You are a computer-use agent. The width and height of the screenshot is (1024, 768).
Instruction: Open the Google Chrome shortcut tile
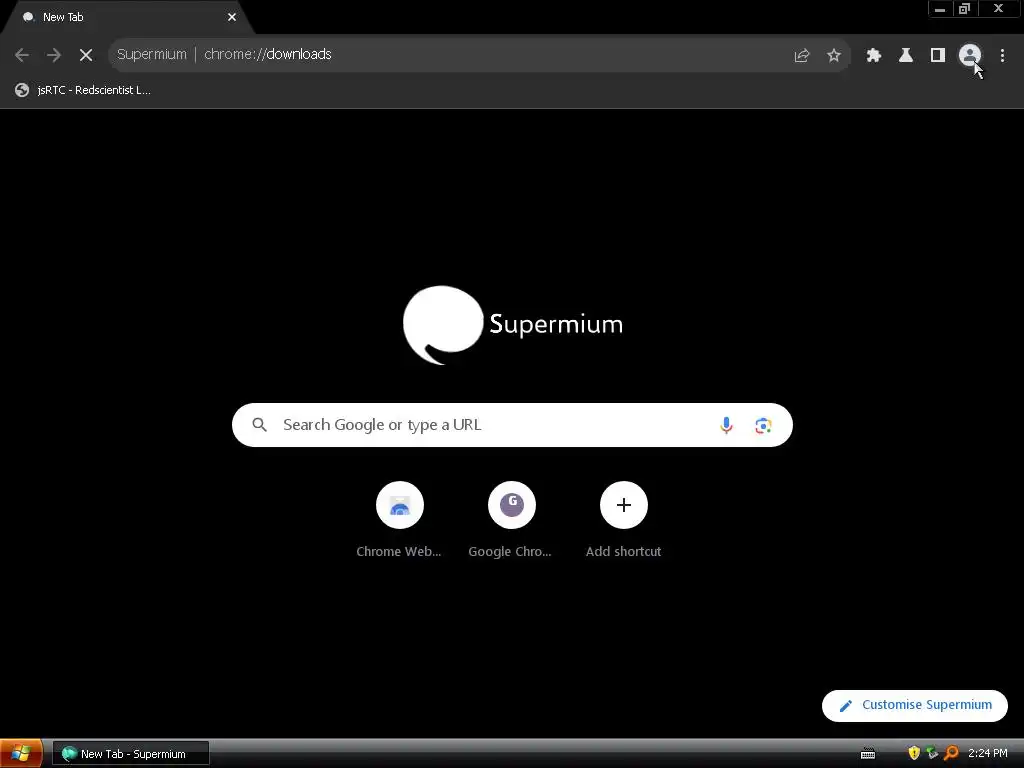click(511, 520)
